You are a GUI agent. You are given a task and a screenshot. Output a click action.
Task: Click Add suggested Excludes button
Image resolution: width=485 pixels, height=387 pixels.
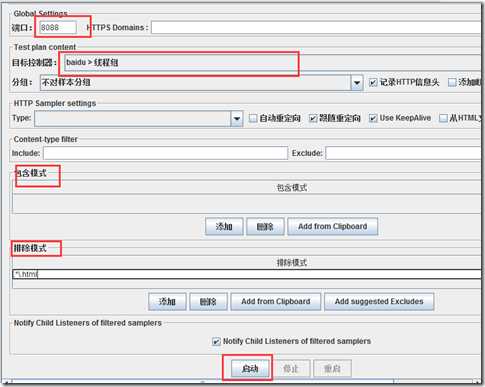click(x=379, y=302)
